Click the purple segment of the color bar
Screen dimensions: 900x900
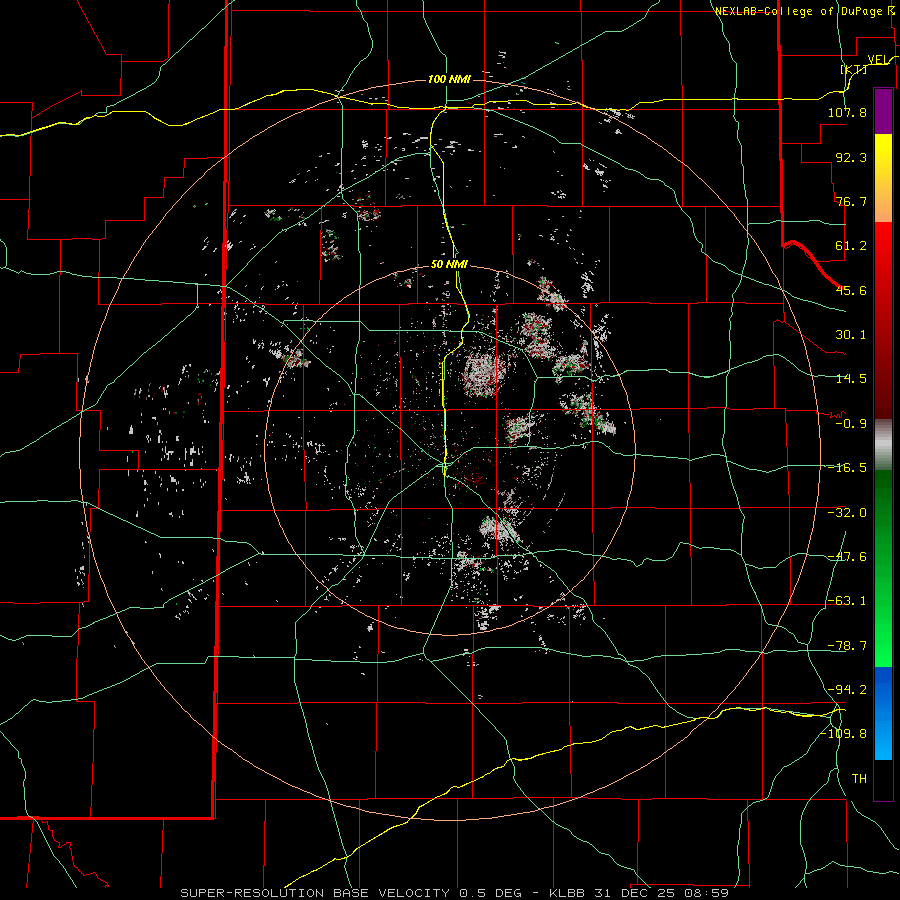[x=883, y=111]
